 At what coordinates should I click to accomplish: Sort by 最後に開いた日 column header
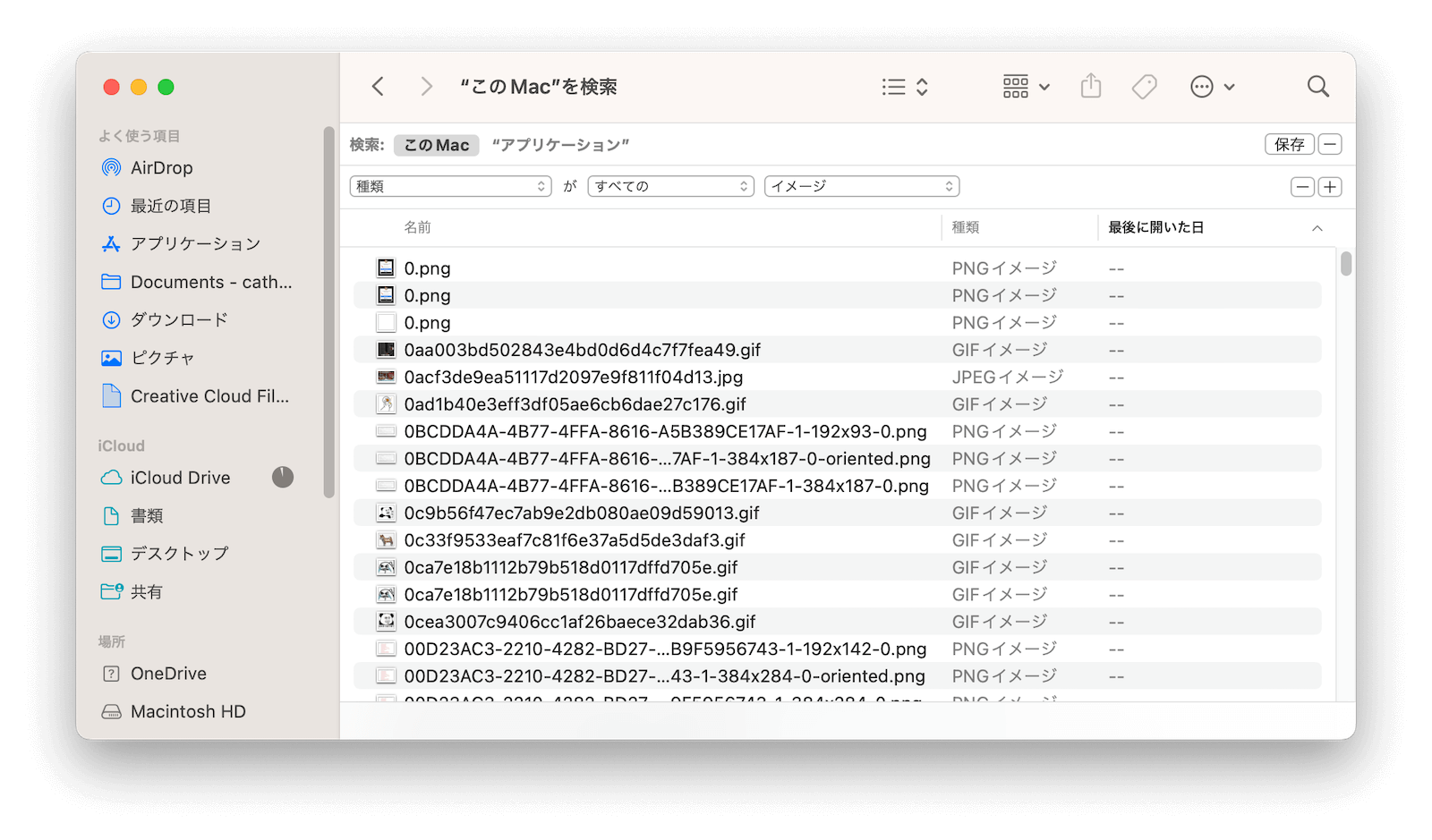point(1155,227)
